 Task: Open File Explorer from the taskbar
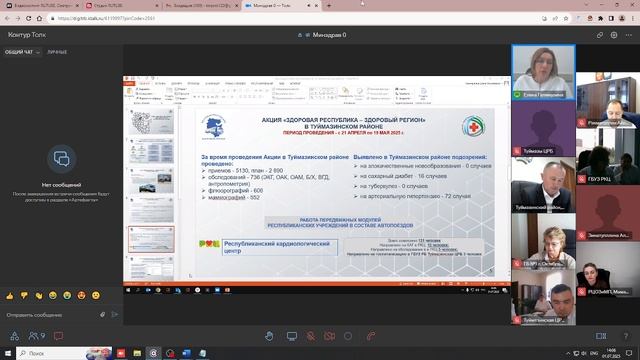(x=137, y=353)
